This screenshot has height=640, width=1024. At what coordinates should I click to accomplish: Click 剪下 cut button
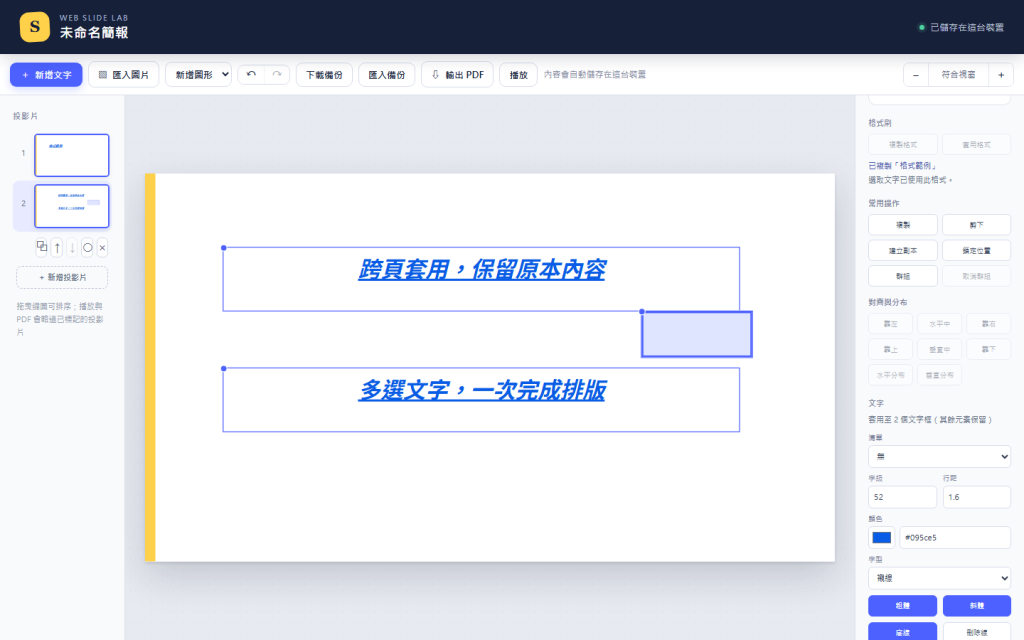tap(976, 225)
